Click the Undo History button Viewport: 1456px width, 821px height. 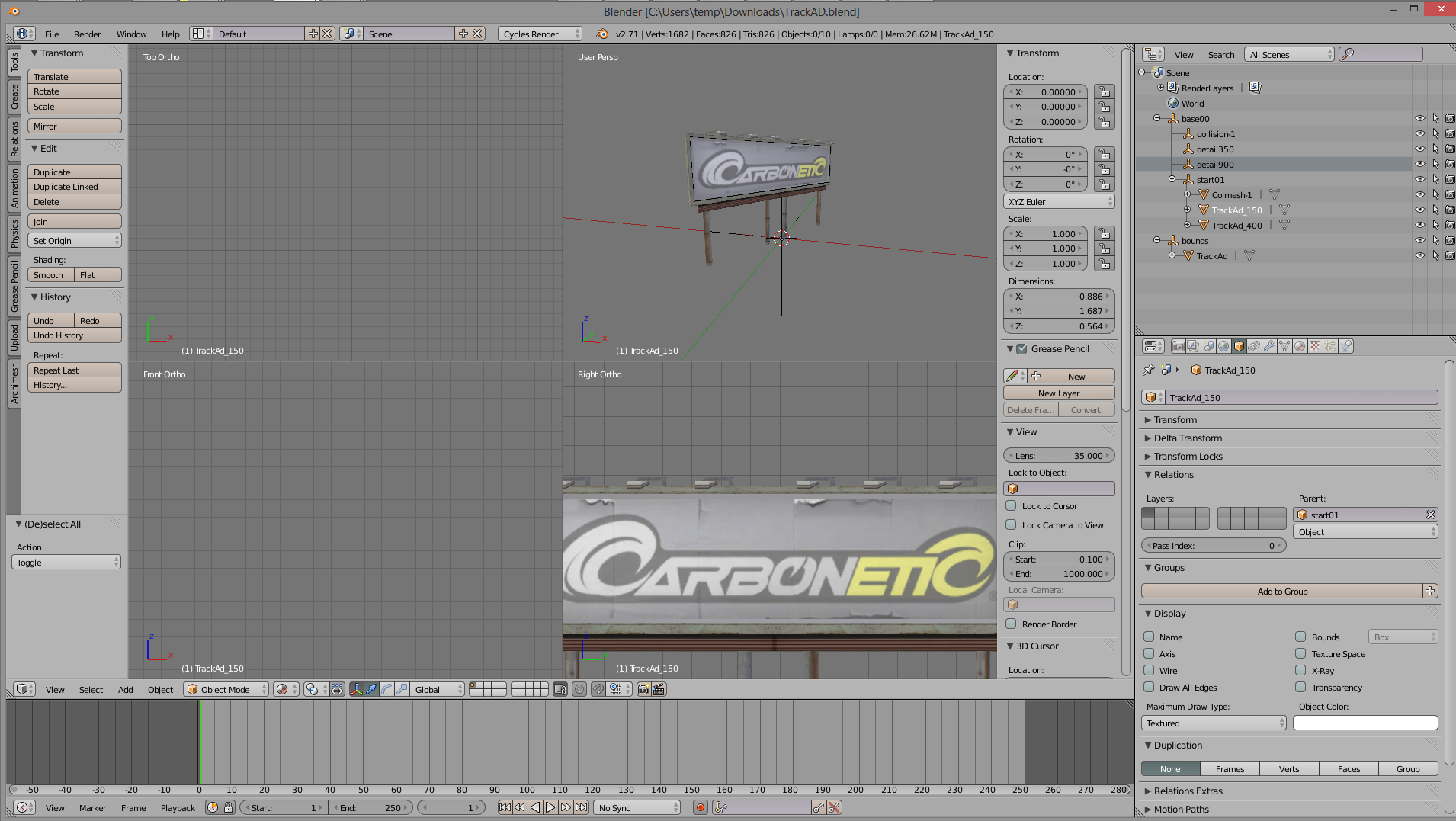point(75,335)
